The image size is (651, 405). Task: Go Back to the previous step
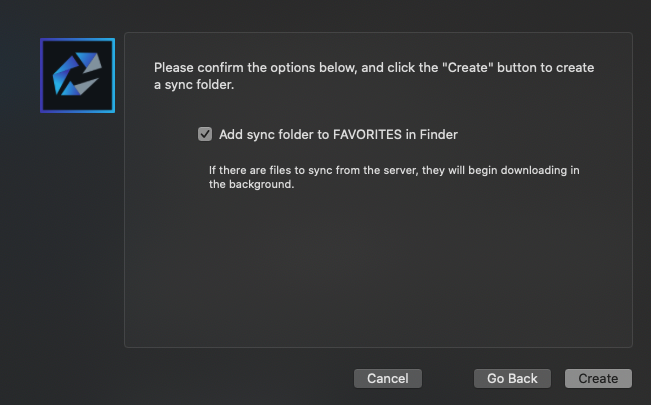(x=512, y=378)
